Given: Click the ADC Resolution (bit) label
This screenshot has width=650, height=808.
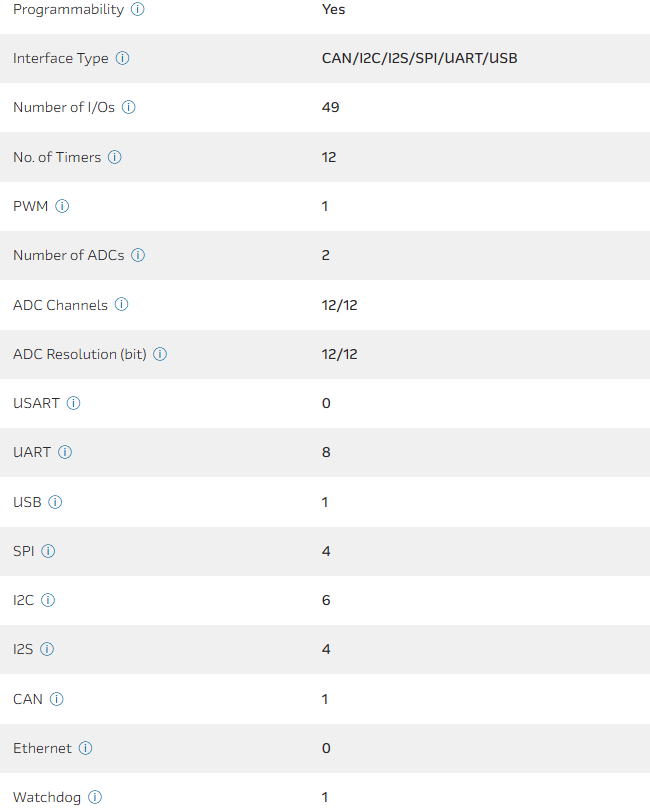Looking at the screenshot, I should (x=80, y=354).
